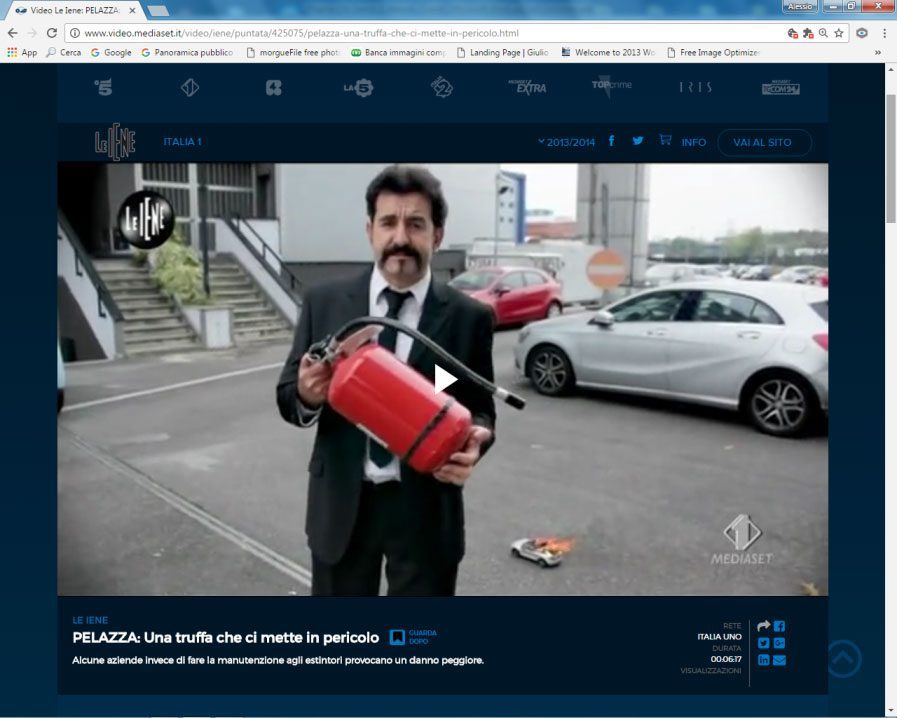The height and width of the screenshot is (718, 897).
Task: Expand the 2013/2014 season dropdown
Action: click(566, 142)
